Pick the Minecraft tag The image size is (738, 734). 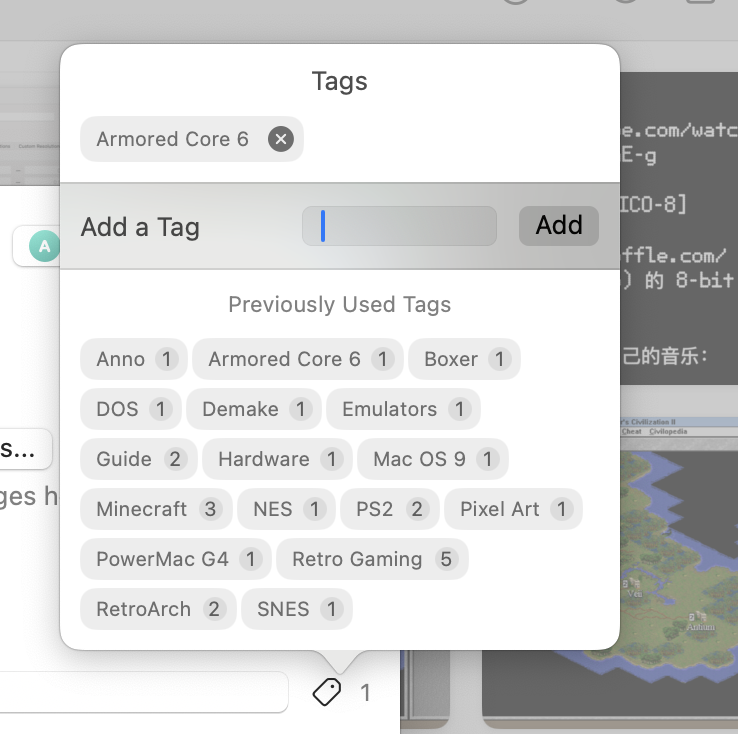(x=156, y=509)
